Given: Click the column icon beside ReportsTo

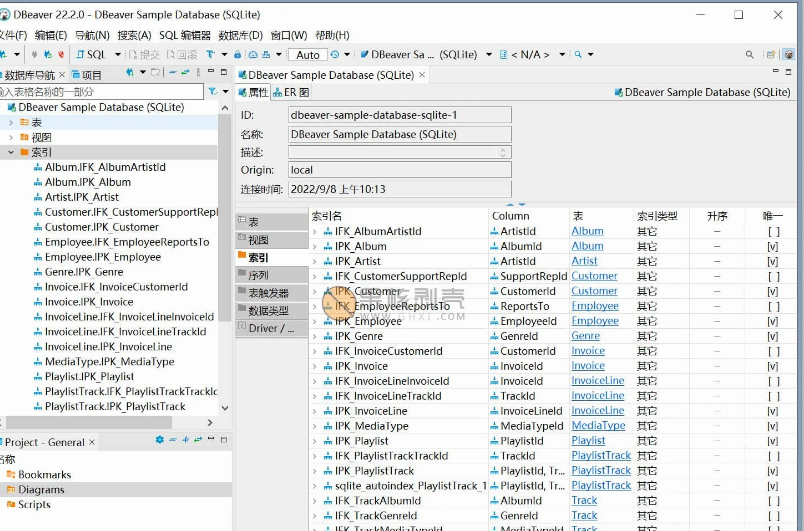Looking at the screenshot, I should pos(494,307).
